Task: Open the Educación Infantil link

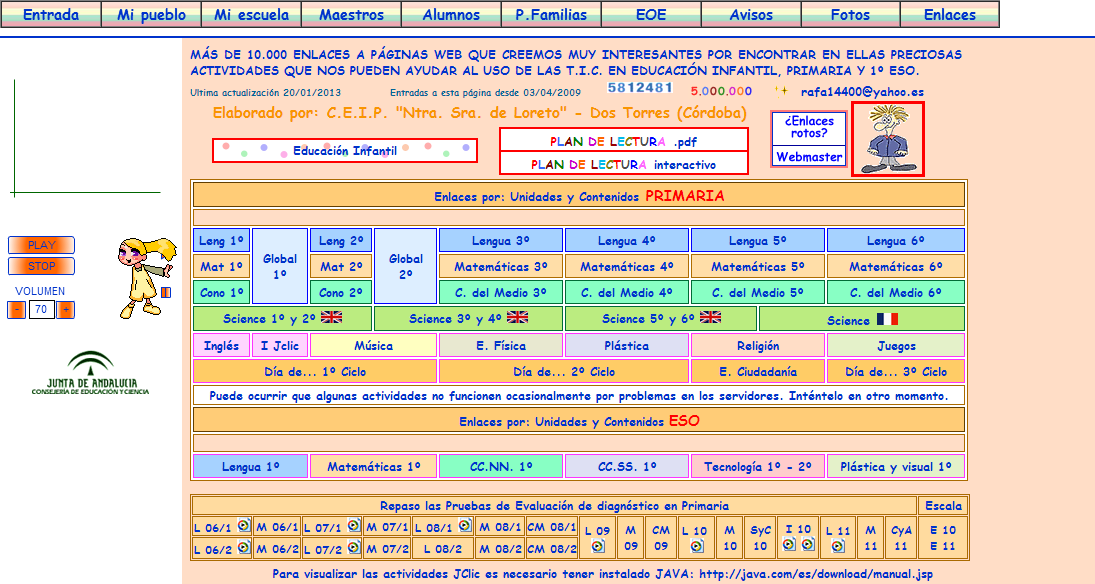Action: tap(345, 151)
